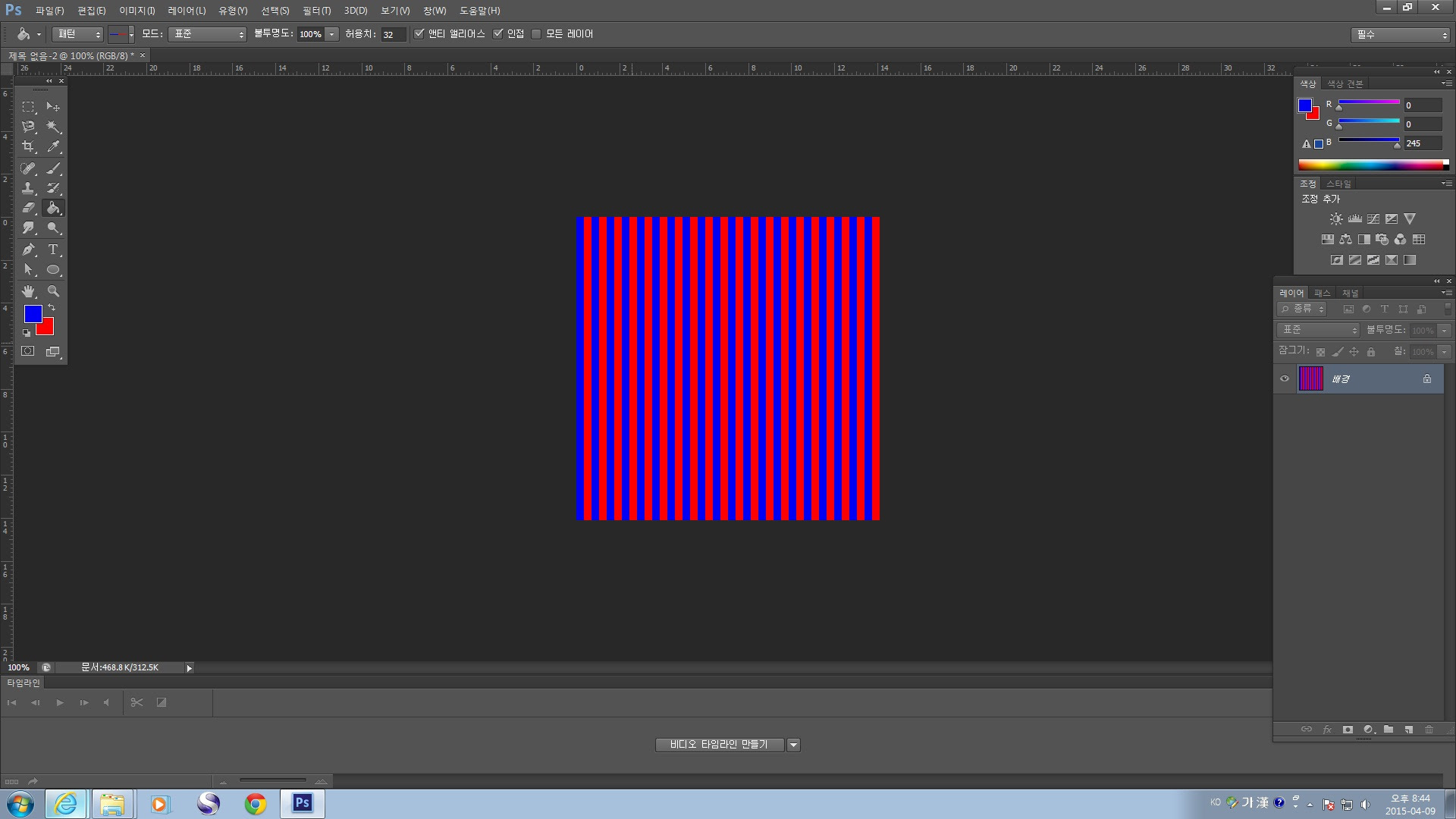Delete layer using trash icon
Screen dimensions: 1456x819
point(1429,730)
